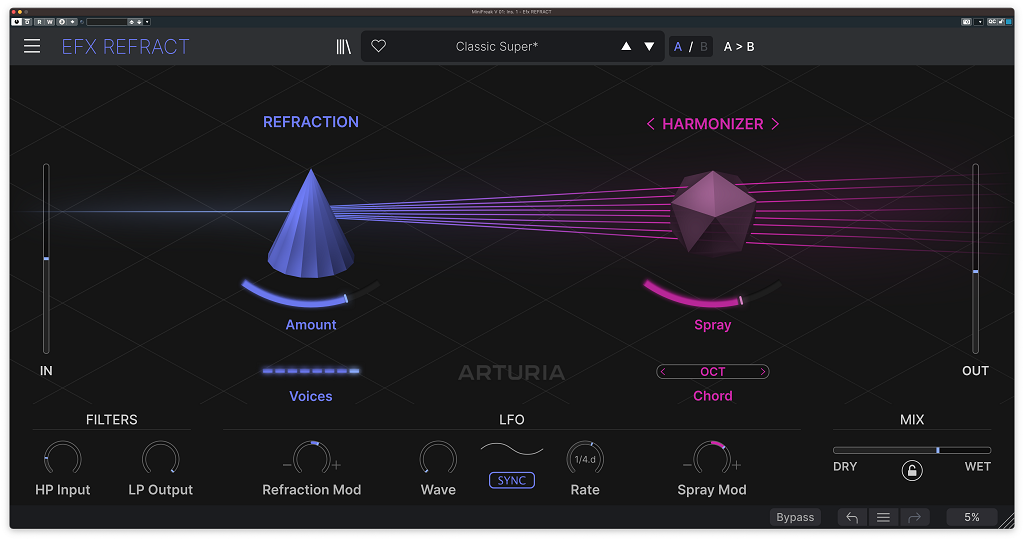Click the Spray Mod knob
The image size is (1024, 540).
(x=712, y=459)
